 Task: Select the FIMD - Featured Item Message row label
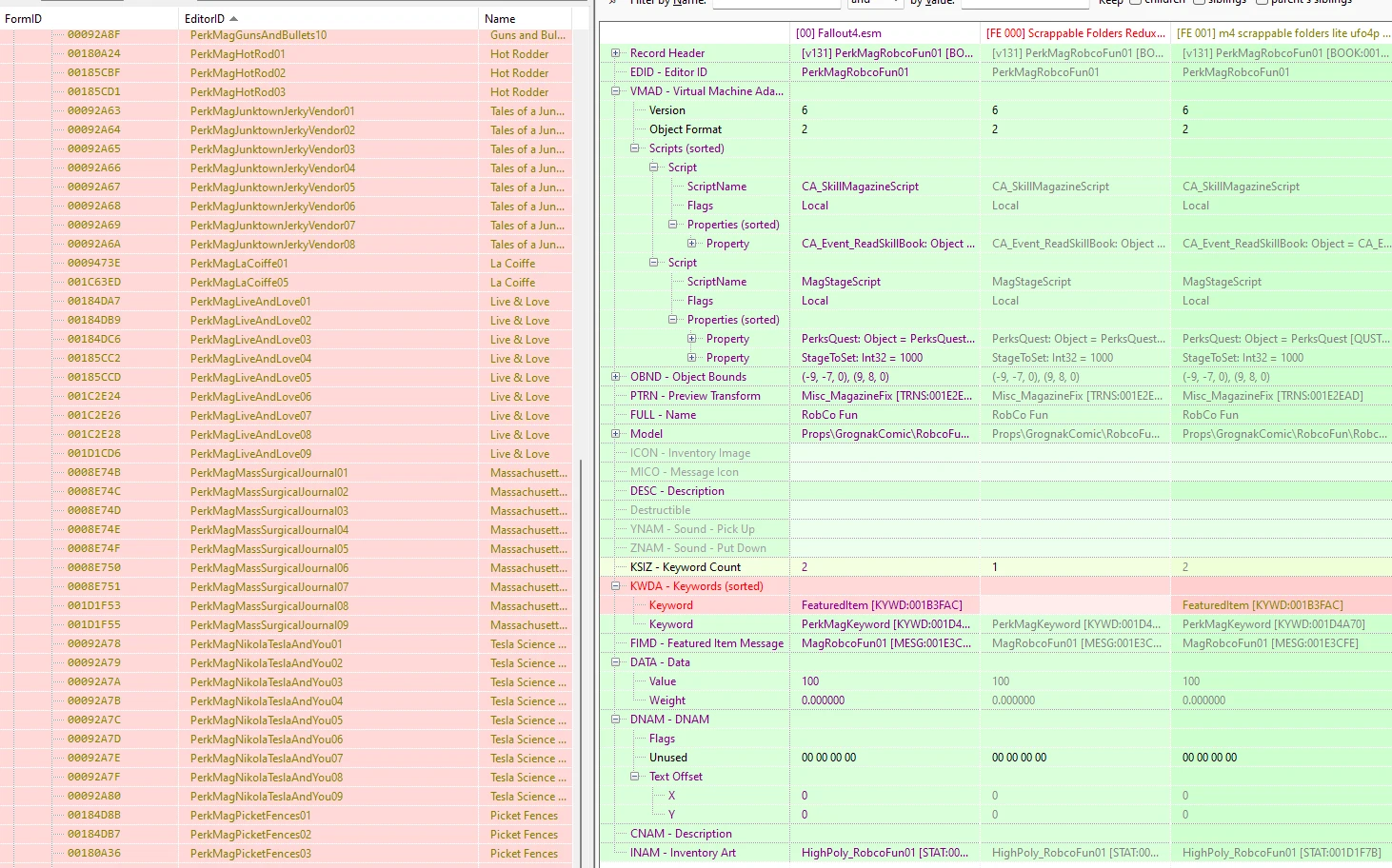click(706, 643)
